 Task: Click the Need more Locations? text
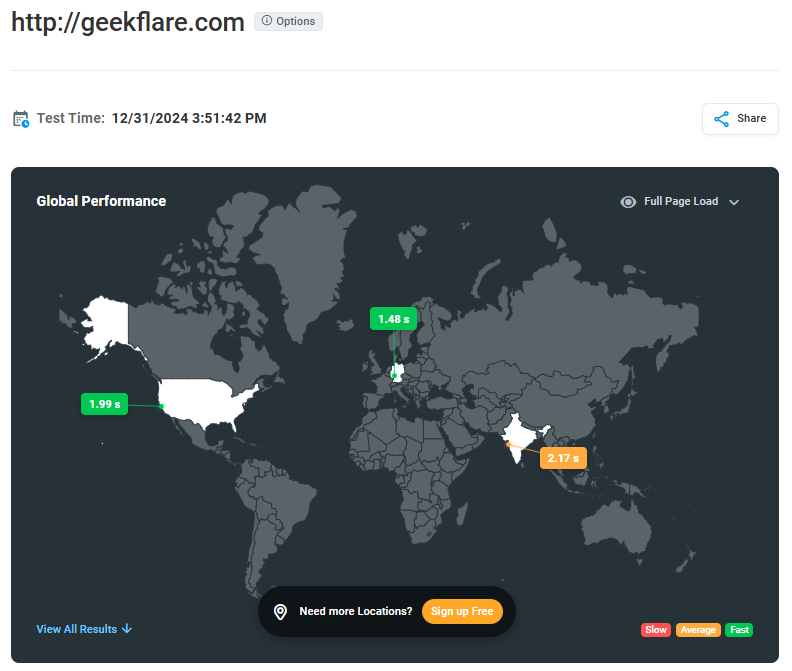point(356,611)
